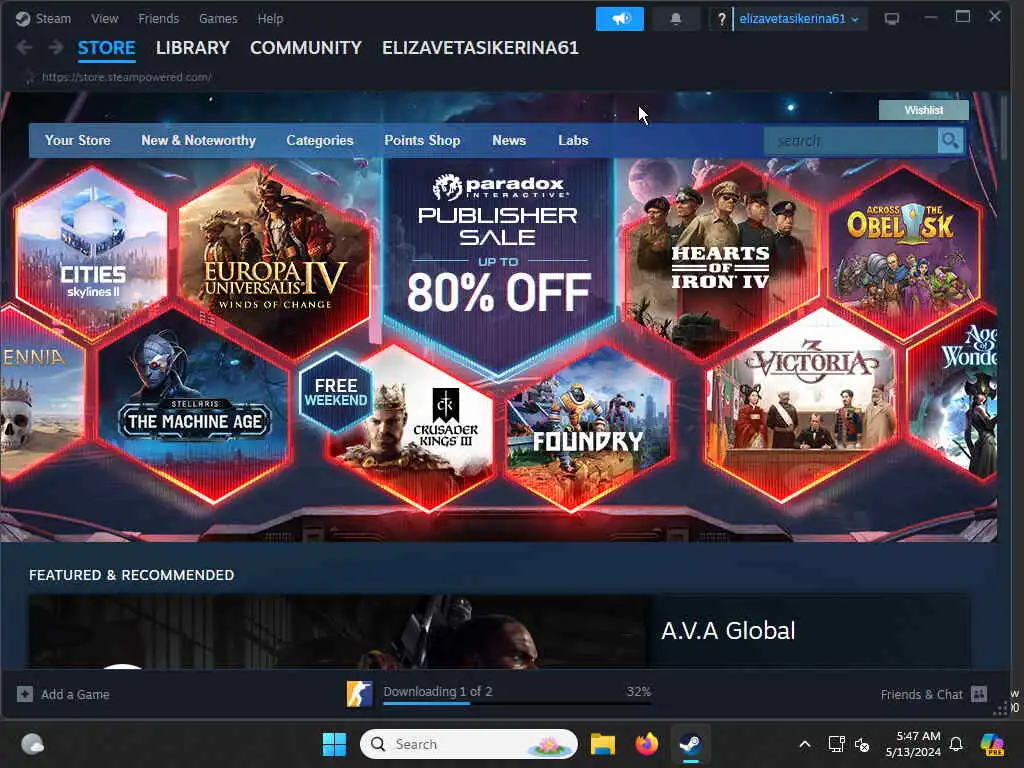The height and width of the screenshot is (768, 1024).
Task: Open Stellaris The Machine Age tile
Action: point(194,405)
